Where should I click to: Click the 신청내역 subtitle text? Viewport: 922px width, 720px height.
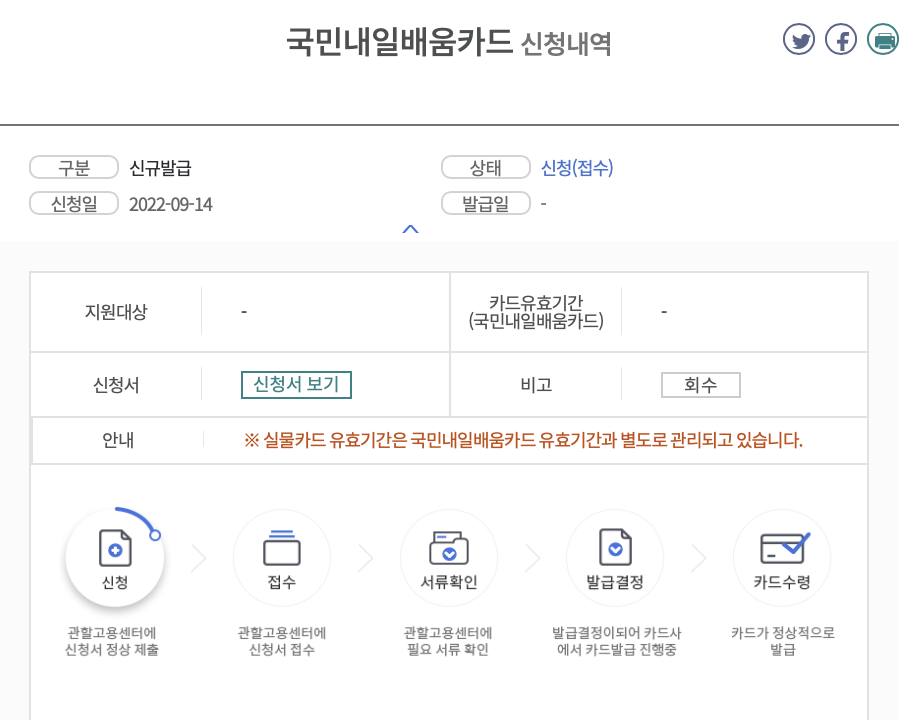click(566, 44)
